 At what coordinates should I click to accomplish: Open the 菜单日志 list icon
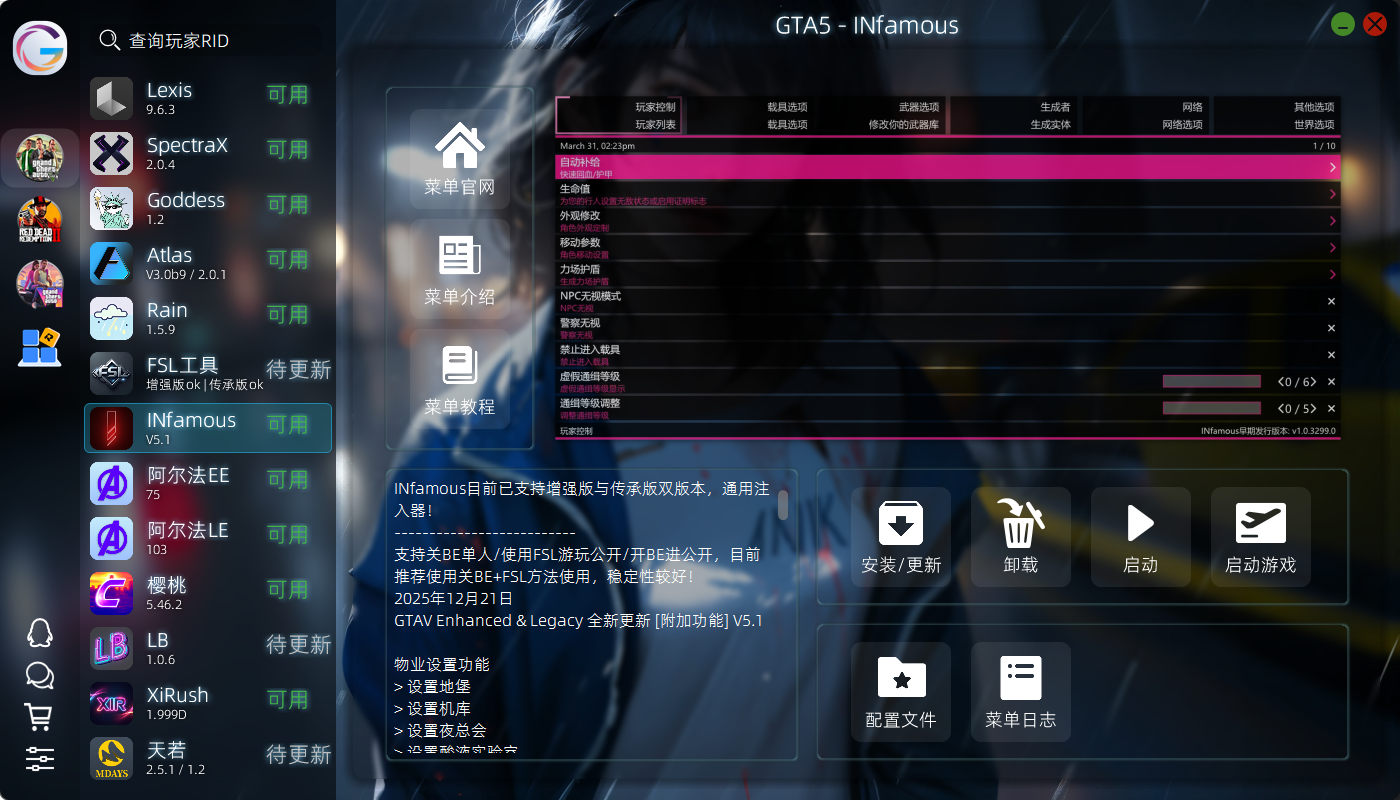pos(1020,679)
